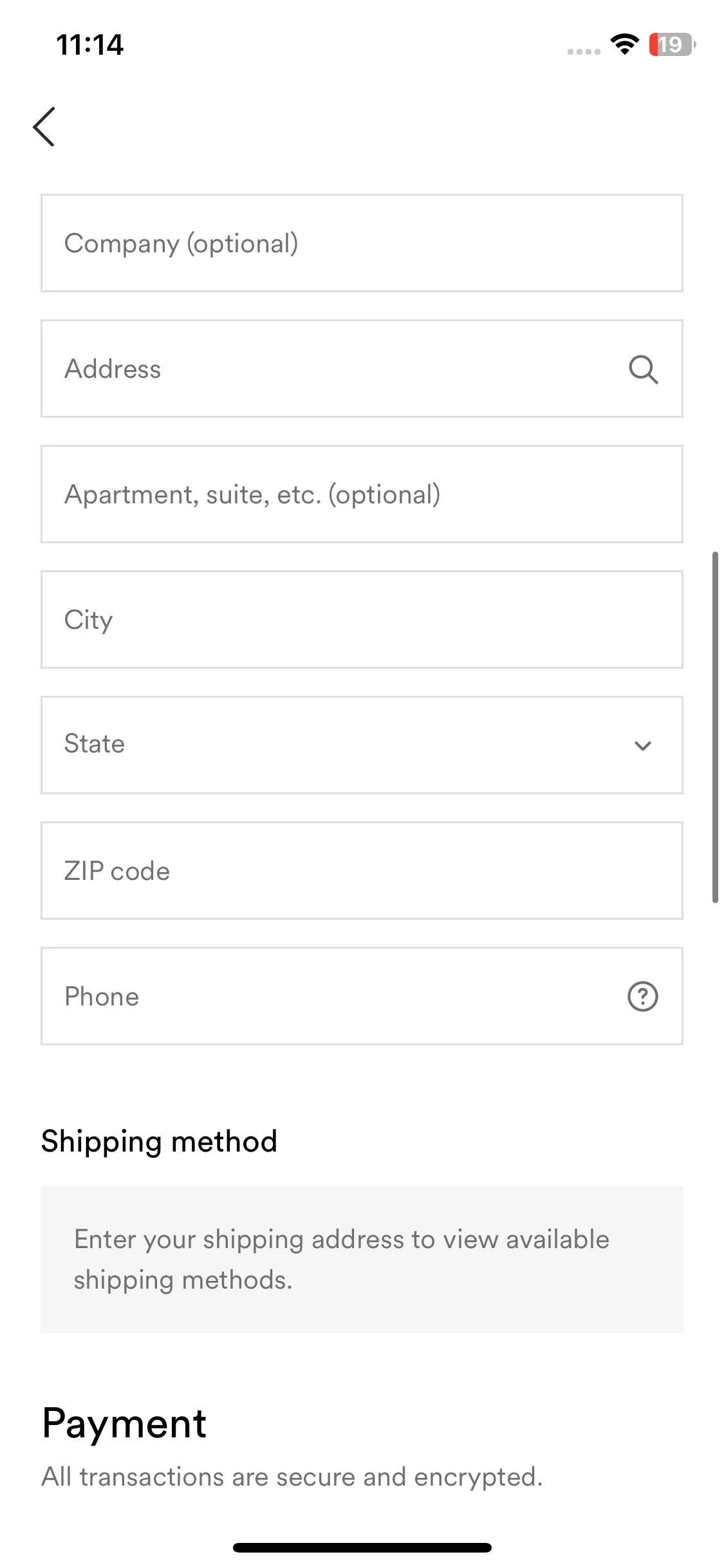Open the phone help question mark icon

click(642, 996)
